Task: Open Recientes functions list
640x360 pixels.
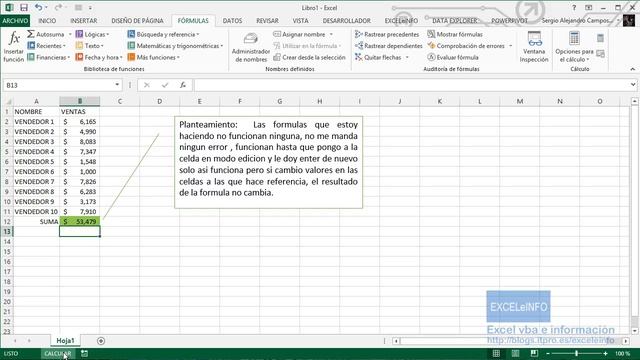Action: click(47, 46)
